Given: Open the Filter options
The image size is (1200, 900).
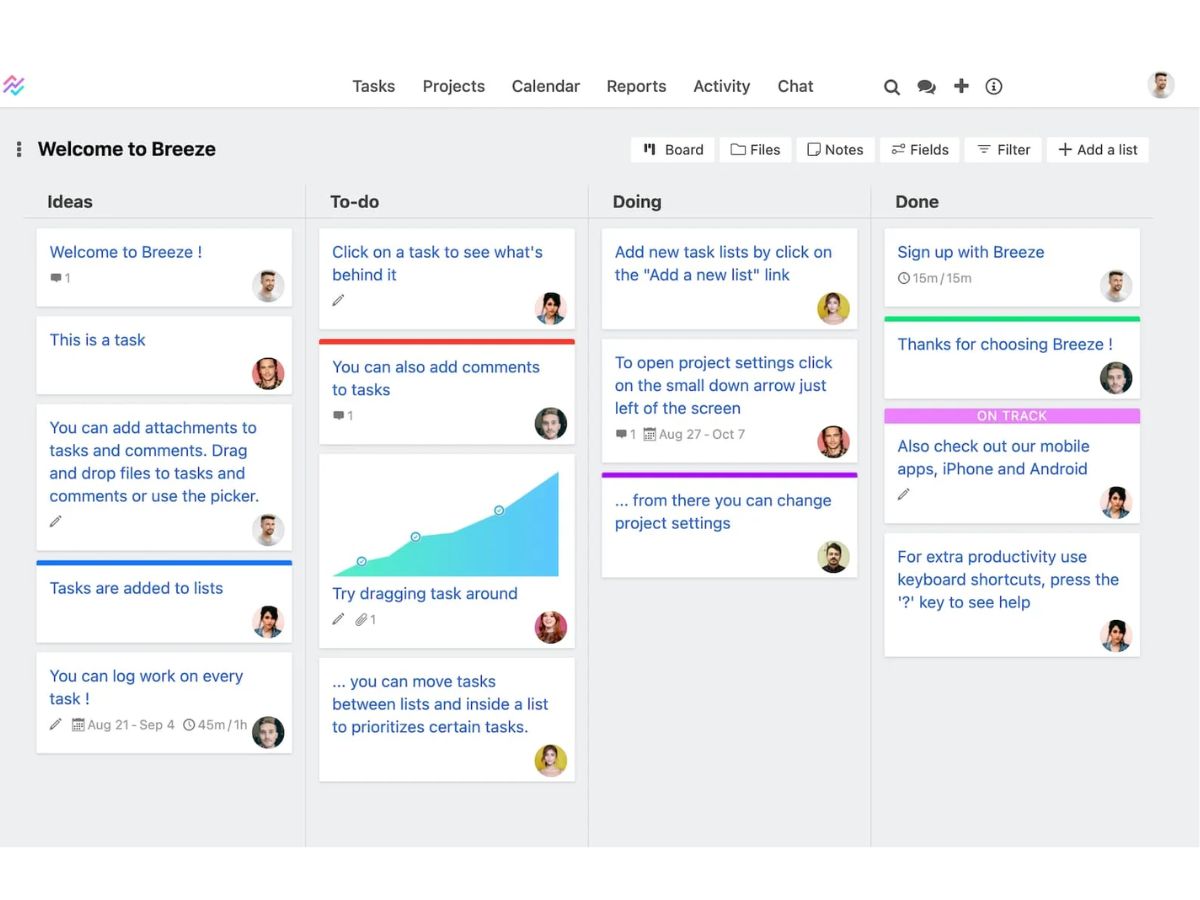Looking at the screenshot, I should click(1003, 150).
